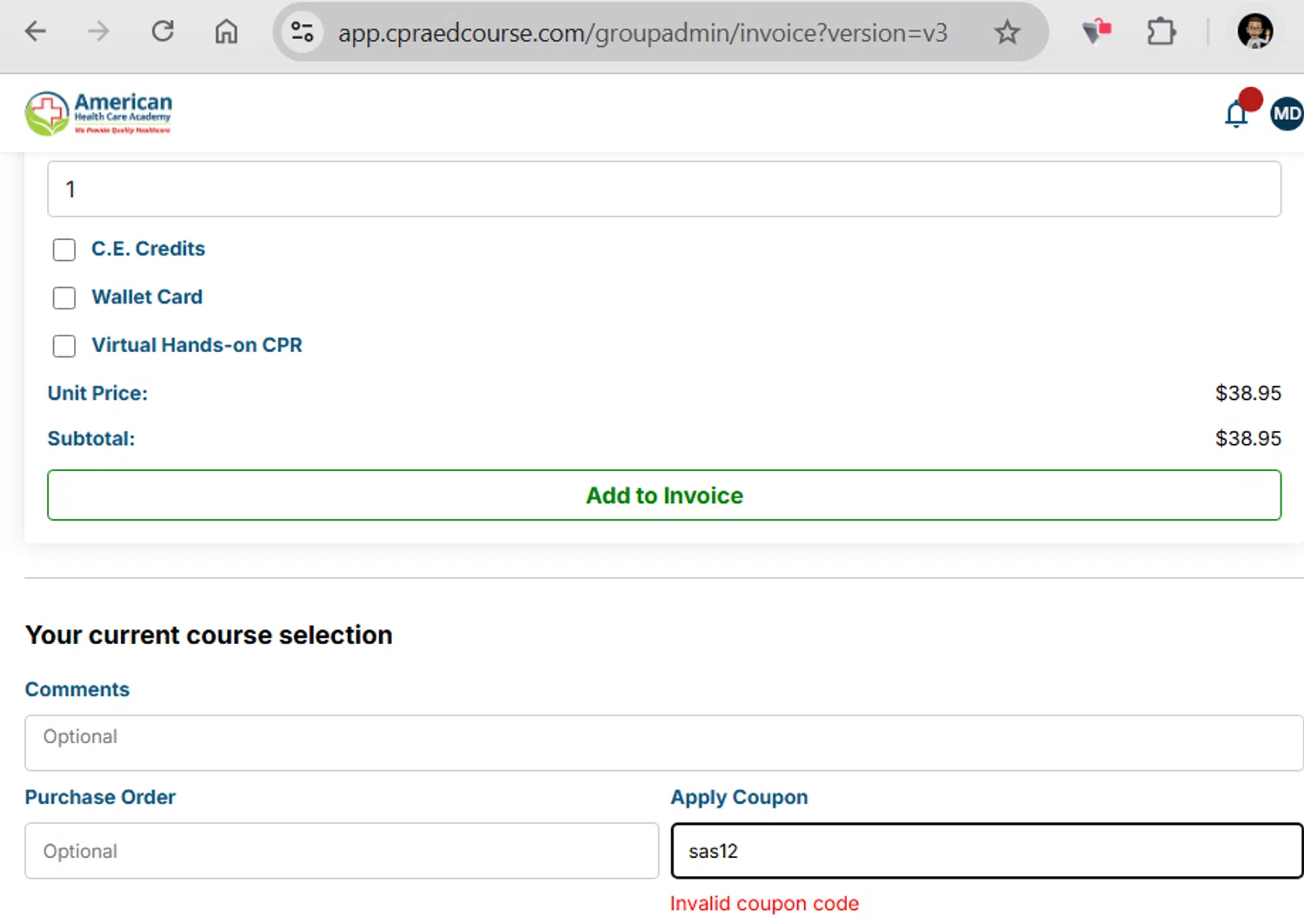Click the Apply Coupon field containing sas12
This screenshot has width=1304, height=924.
click(x=988, y=851)
